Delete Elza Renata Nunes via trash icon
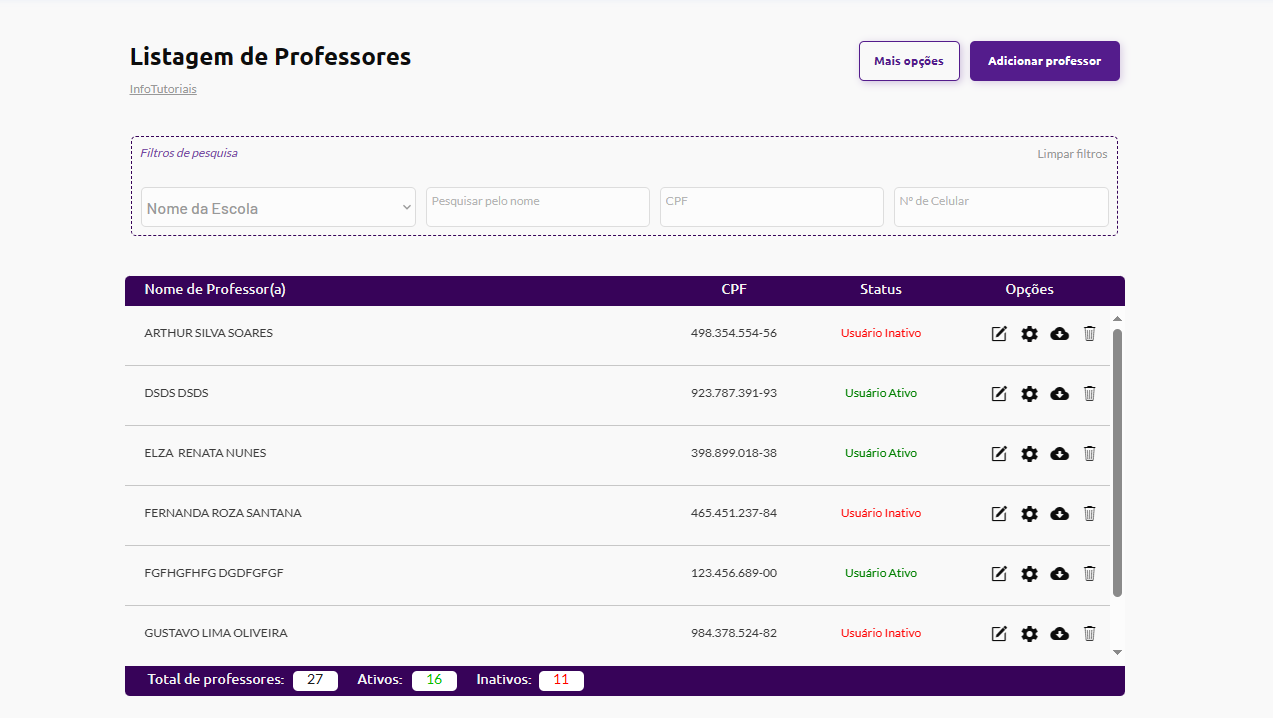The image size is (1273, 718). [x=1090, y=453]
